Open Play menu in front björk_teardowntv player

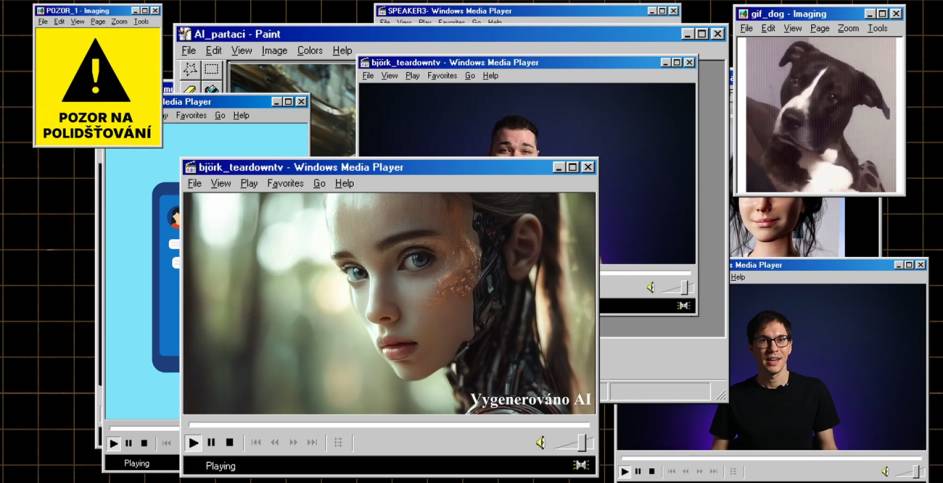[x=249, y=183]
